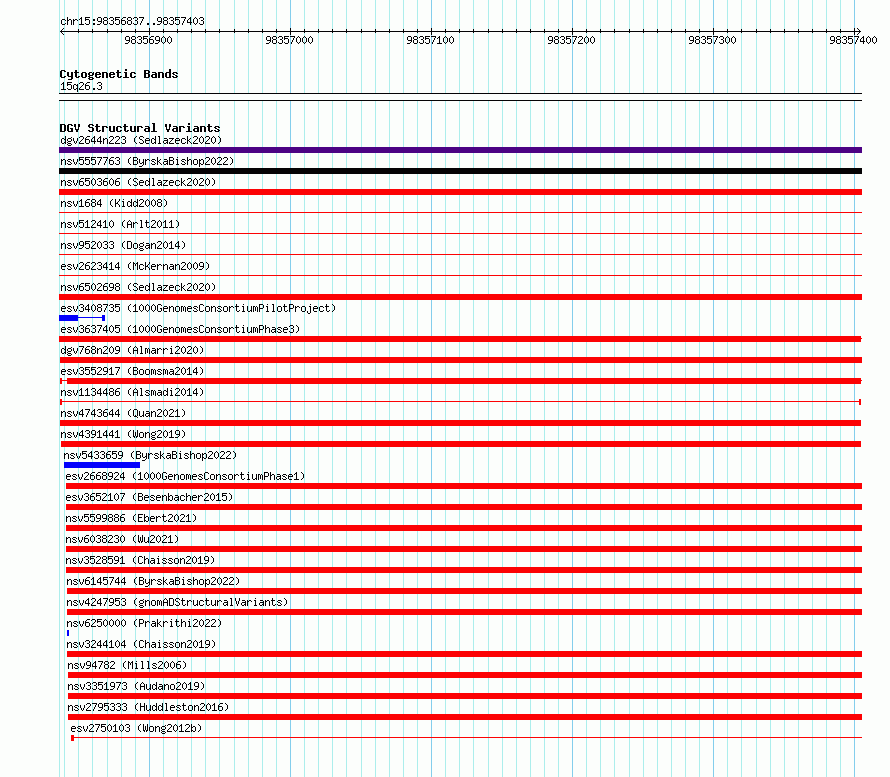The width and height of the screenshot is (890, 777).
Task: Click ruler position 98357300
Action: click(712, 40)
